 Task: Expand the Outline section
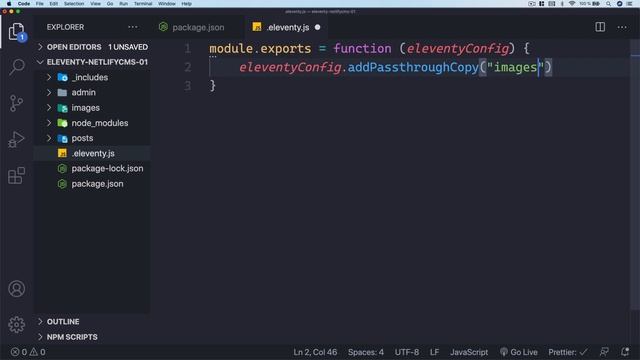point(40,322)
